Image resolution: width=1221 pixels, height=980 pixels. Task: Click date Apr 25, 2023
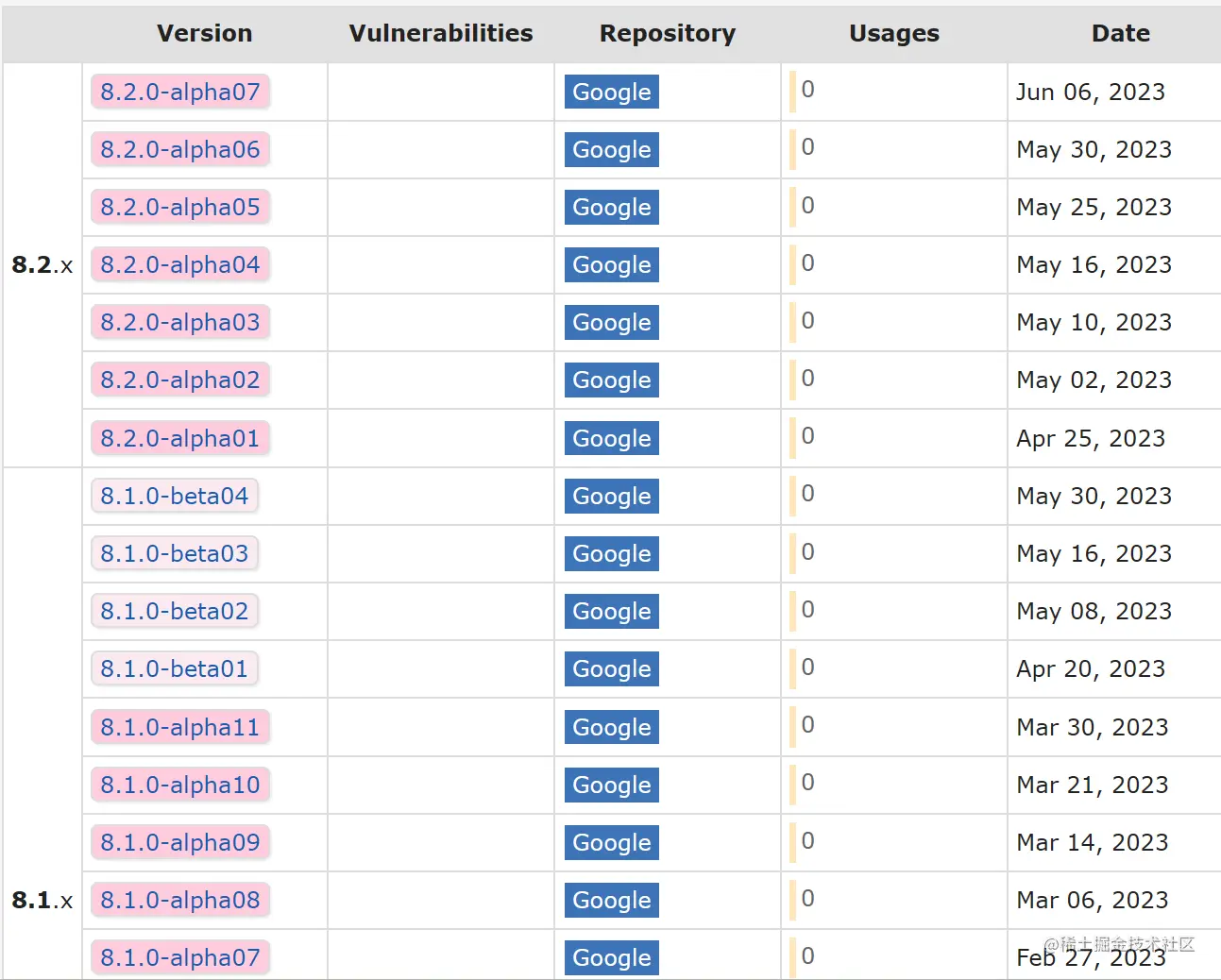[1091, 438]
